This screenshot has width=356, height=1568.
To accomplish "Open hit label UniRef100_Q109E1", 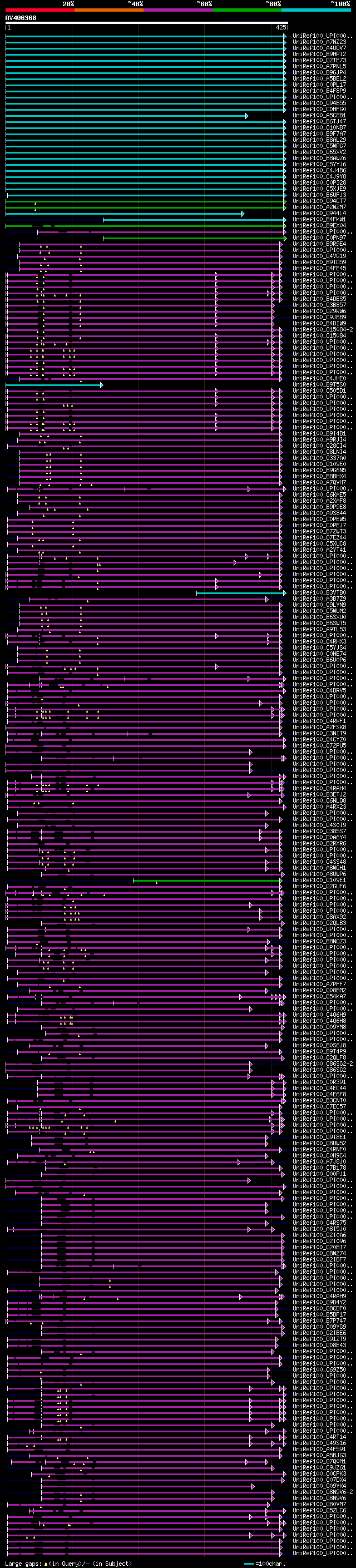I will click(x=319, y=880).
